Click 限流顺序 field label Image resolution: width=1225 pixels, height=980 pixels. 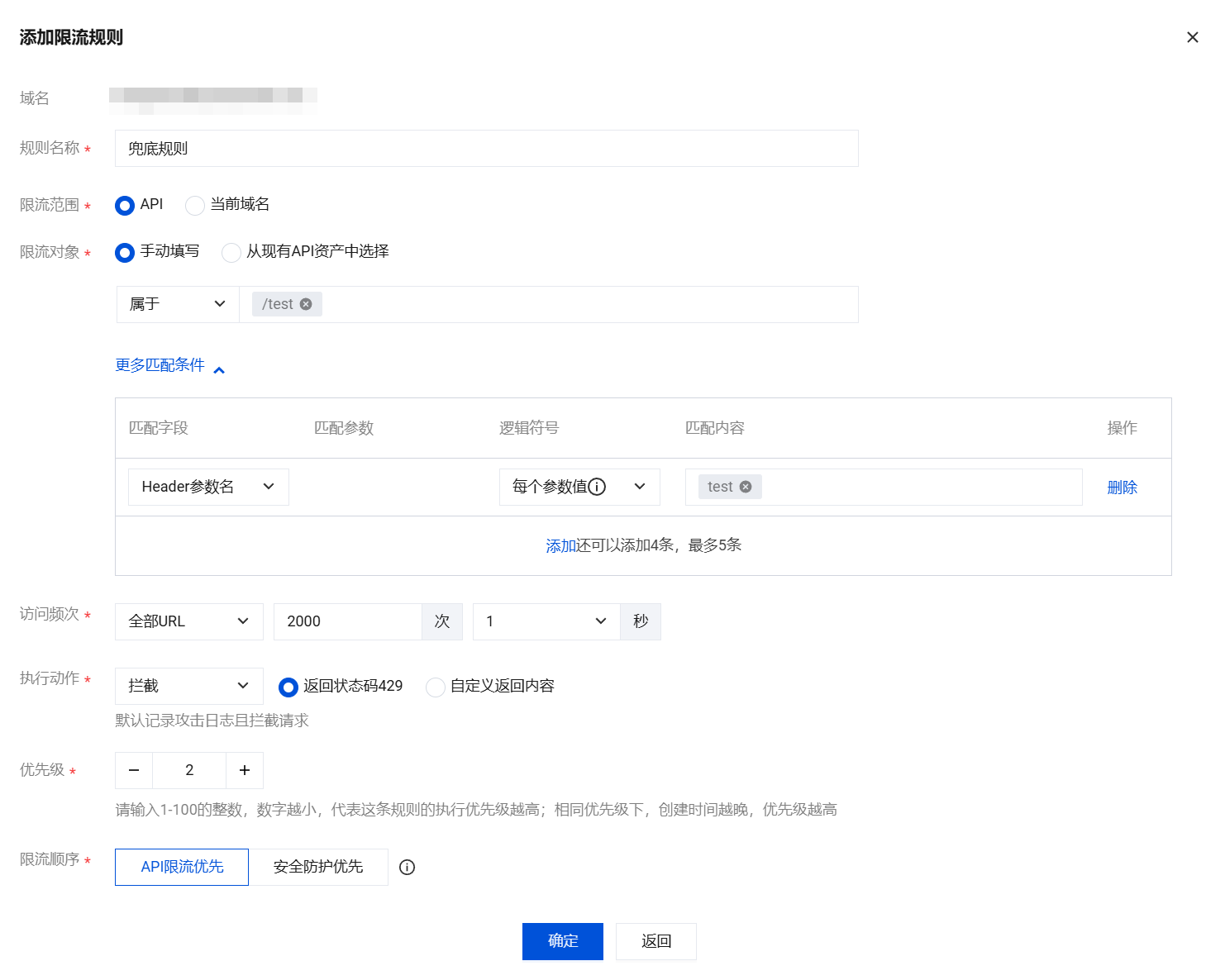pos(50,859)
